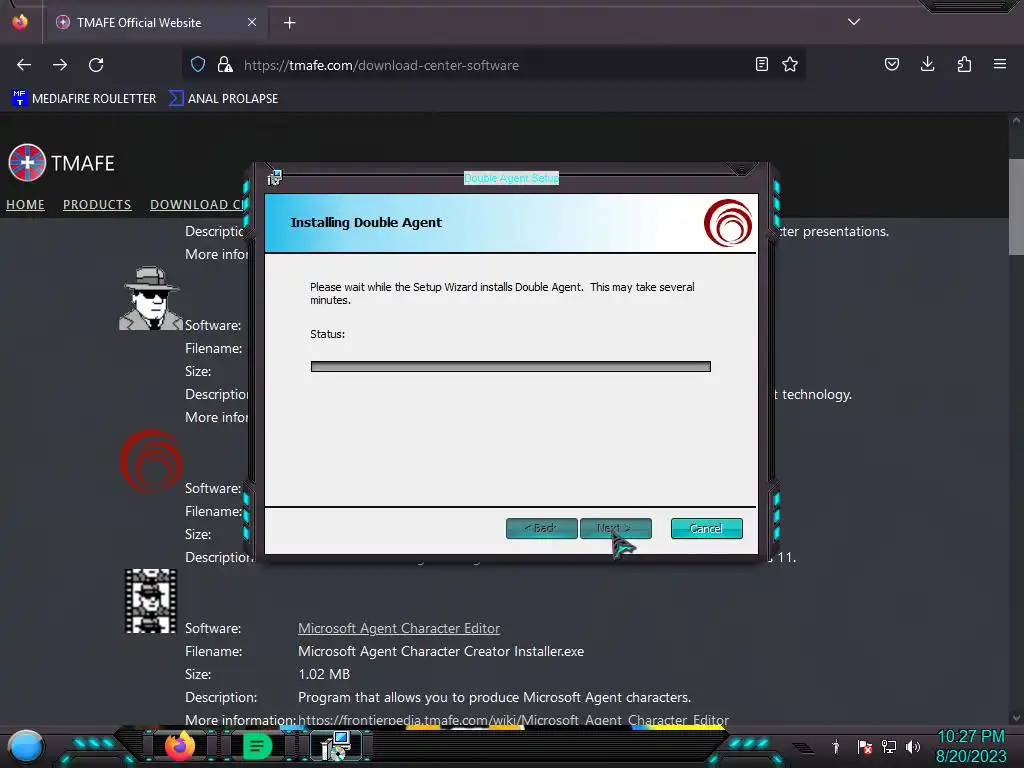Go back in Firefox history
The image size is (1024, 768).
[24, 65]
